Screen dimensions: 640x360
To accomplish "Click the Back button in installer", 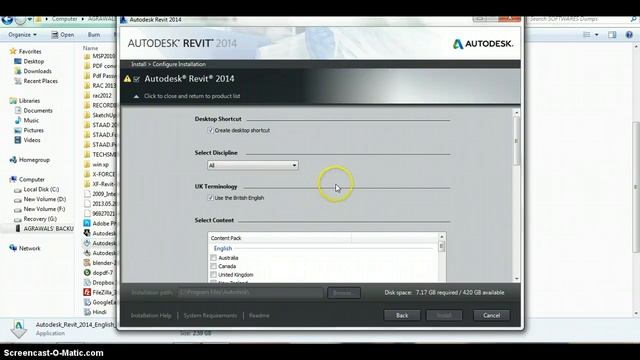I will tap(402, 315).
